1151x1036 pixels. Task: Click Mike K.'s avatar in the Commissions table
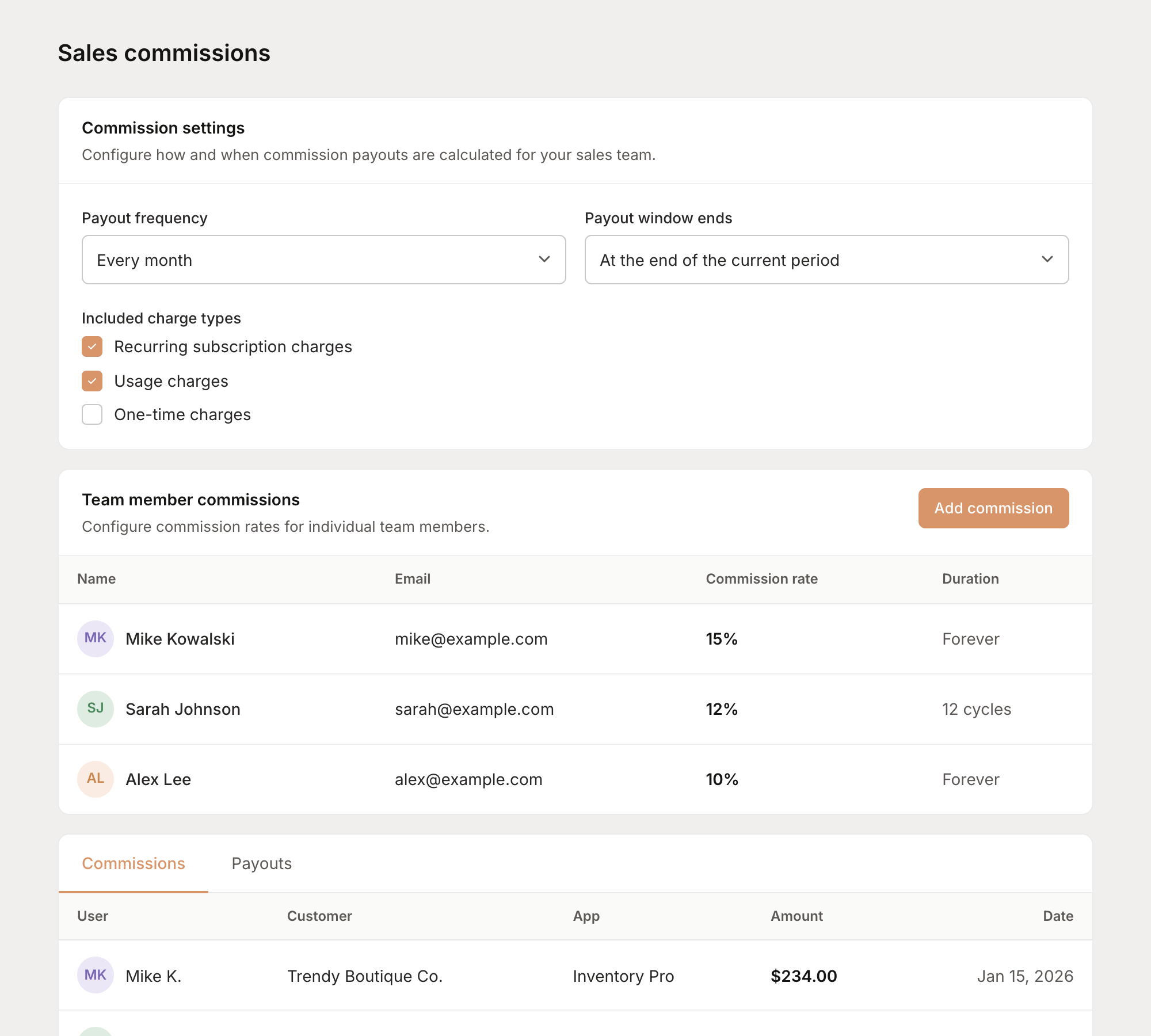[x=95, y=976]
